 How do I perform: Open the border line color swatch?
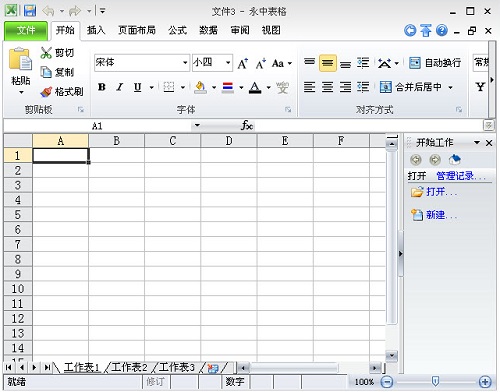[228, 87]
